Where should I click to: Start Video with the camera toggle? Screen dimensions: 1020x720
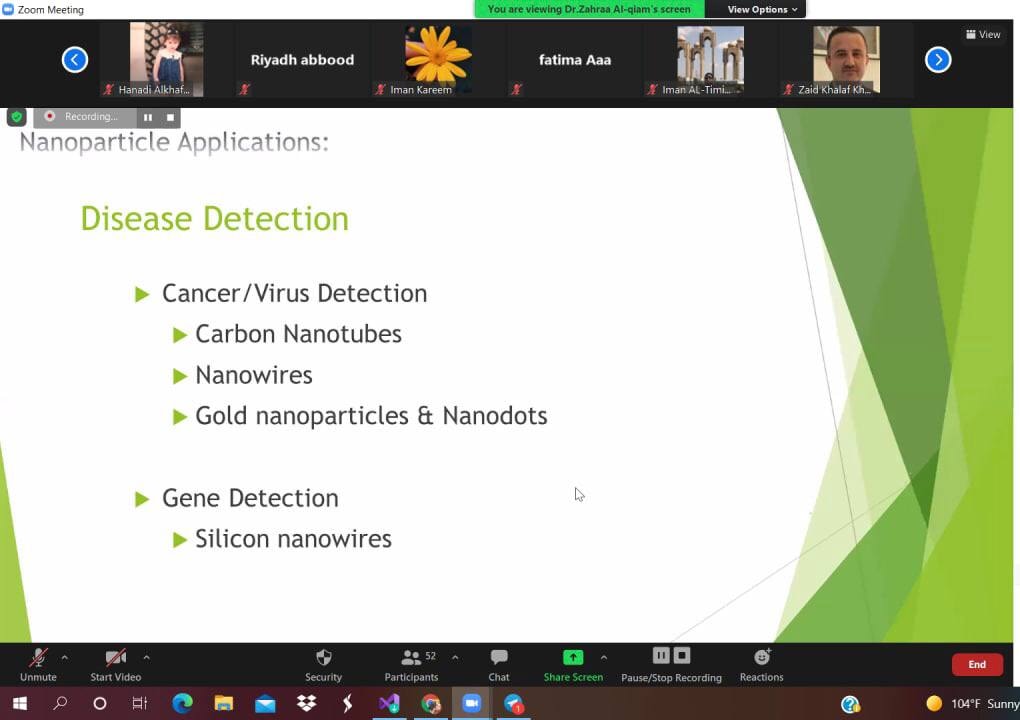point(116,663)
